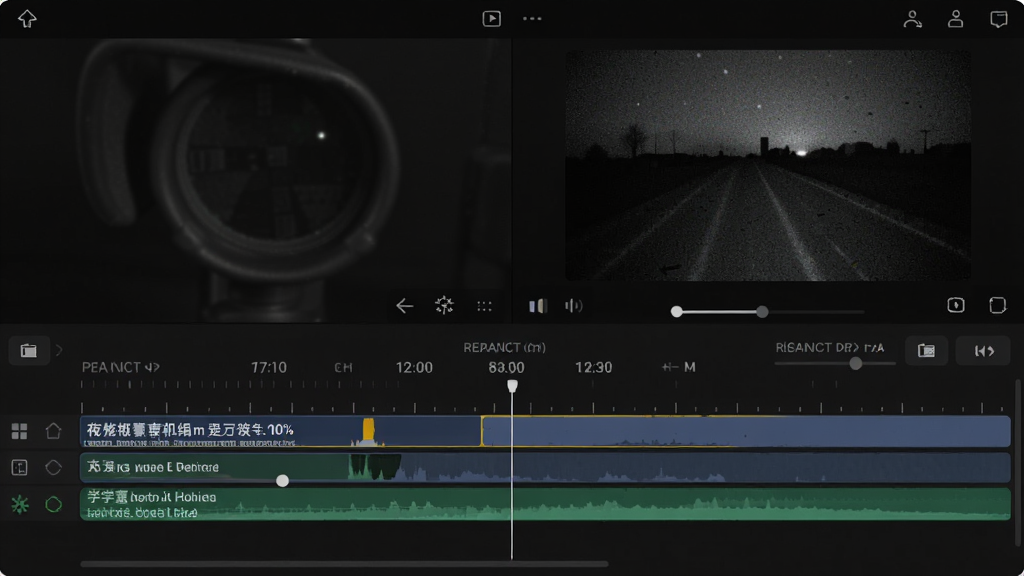This screenshot has width=1024, height=576.
Task: Toggle the split-compare icon below the right viewer
Action: tap(538, 306)
